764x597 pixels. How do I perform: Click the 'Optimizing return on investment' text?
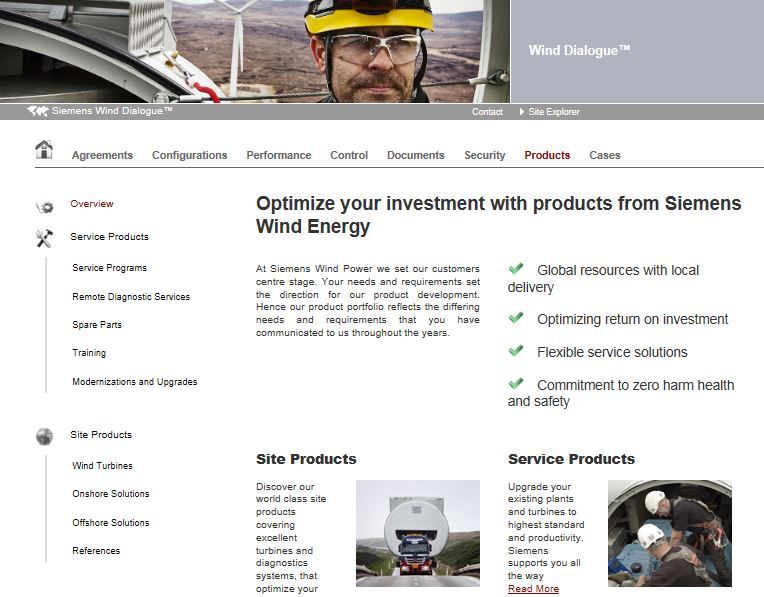(x=632, y=319)
